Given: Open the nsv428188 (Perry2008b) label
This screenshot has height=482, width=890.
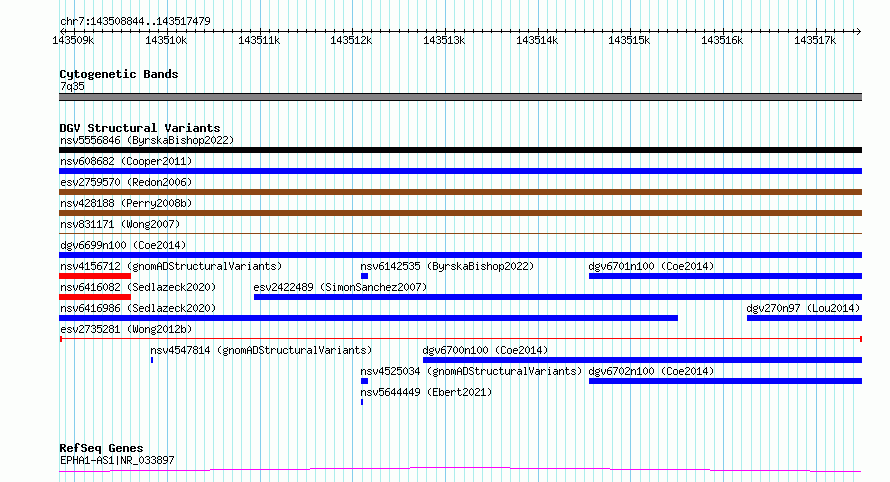Looking at the screenshot, I should point(126,203).
